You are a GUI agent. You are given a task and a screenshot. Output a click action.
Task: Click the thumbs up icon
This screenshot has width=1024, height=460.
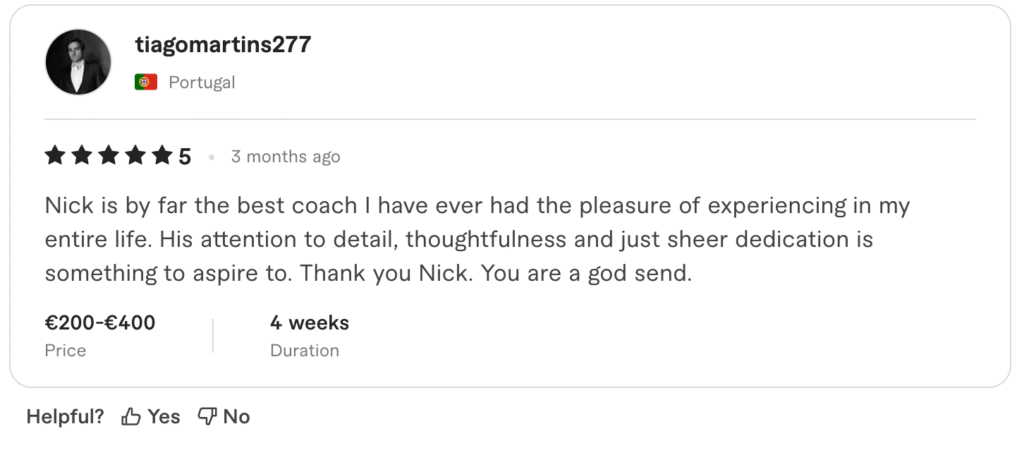[131, 417]
